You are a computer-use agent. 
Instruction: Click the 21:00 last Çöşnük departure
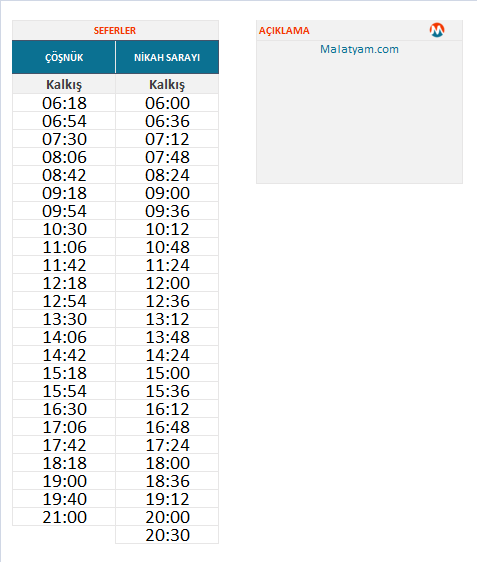(64, 517)
